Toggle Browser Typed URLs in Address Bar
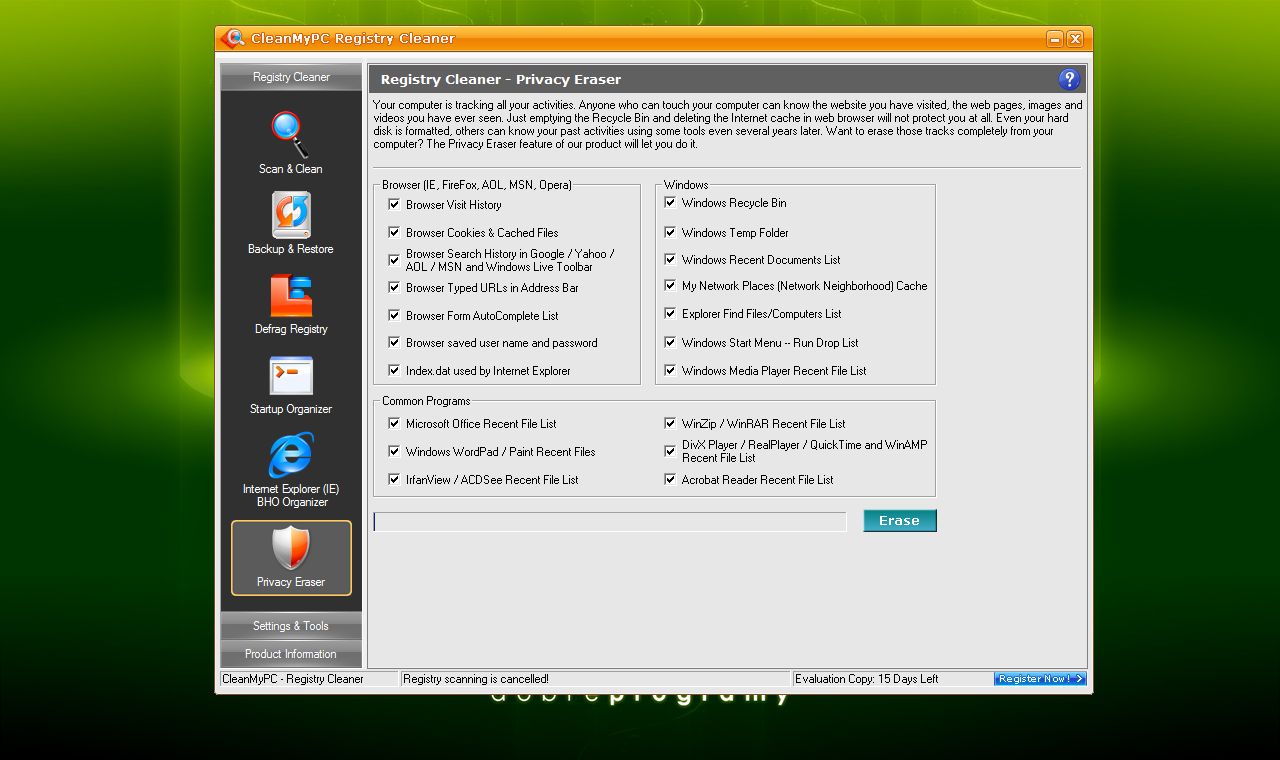Viewport: 1280px width, 760px height. [x=394, y=287]
